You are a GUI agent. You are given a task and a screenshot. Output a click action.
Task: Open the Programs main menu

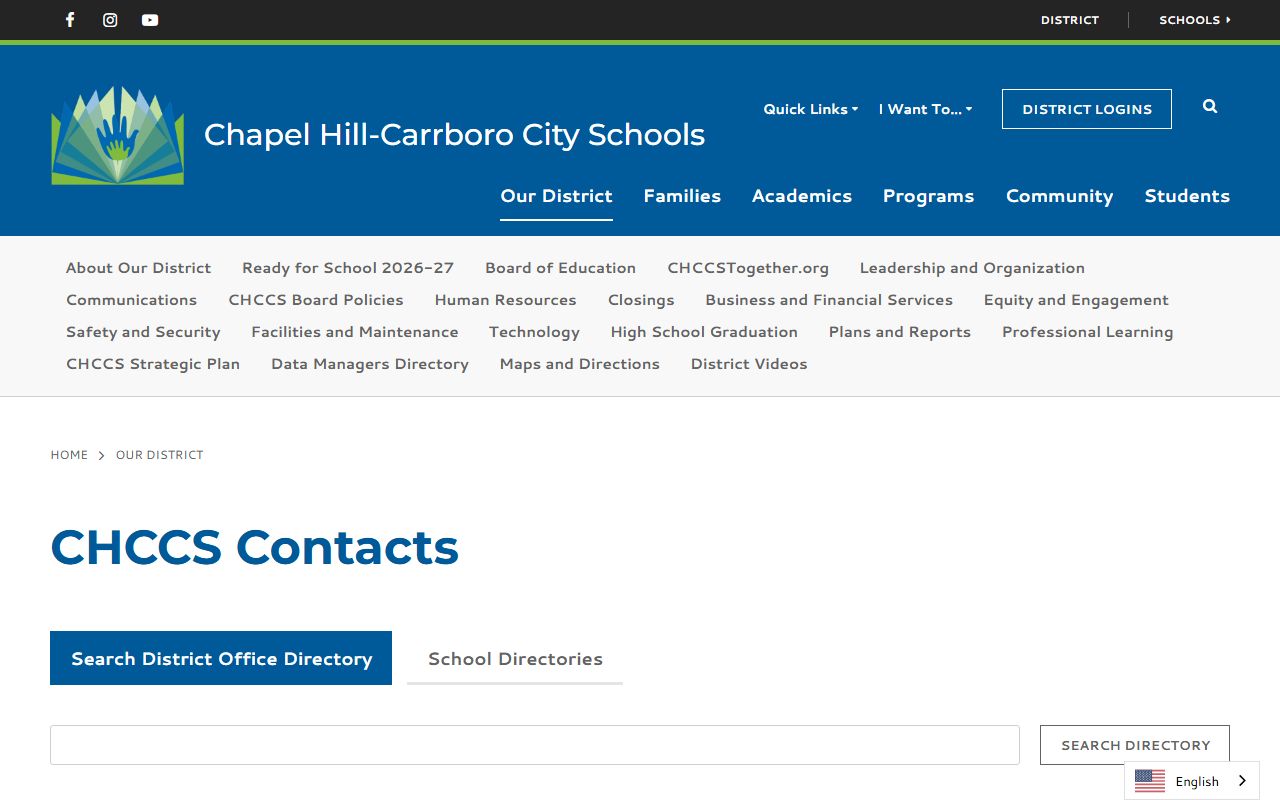[x=928, y=196]
